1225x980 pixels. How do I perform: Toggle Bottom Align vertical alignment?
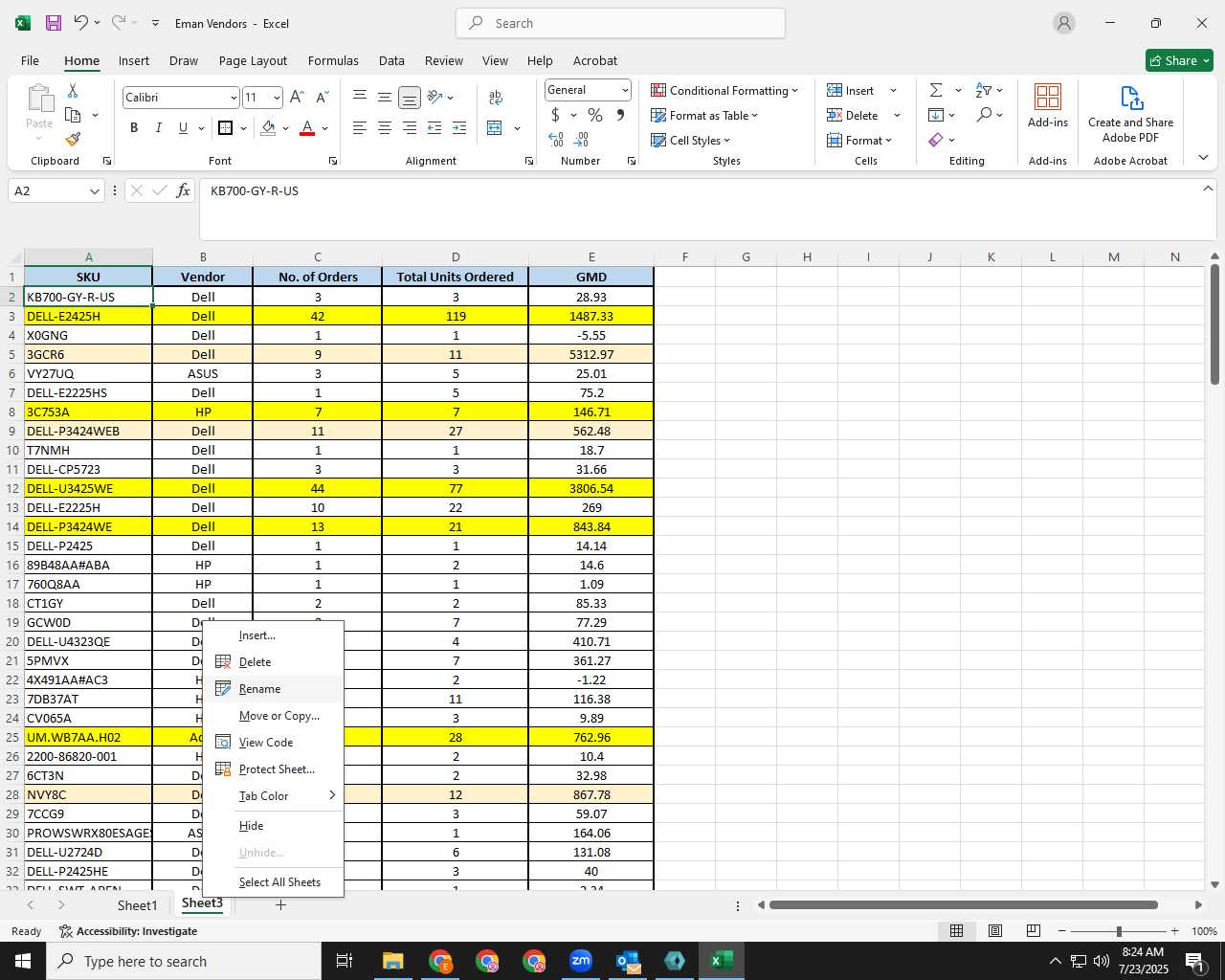pos(409,98)
